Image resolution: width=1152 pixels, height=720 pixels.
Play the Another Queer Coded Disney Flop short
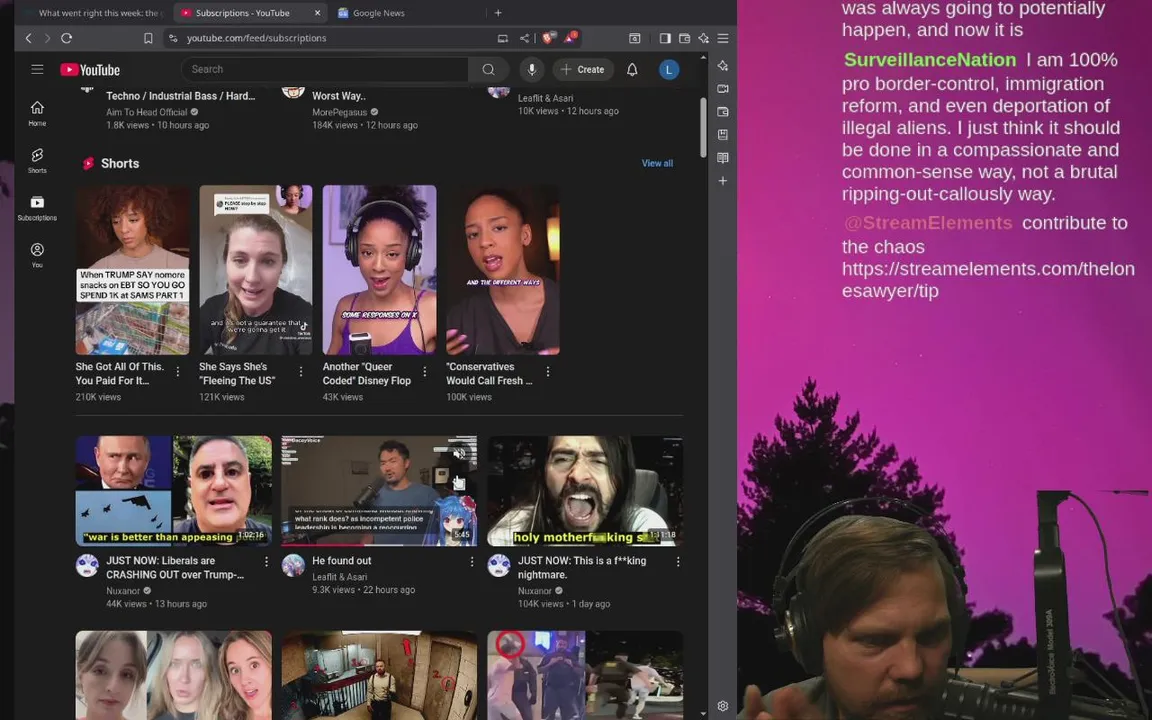click(x=379, y=270)
